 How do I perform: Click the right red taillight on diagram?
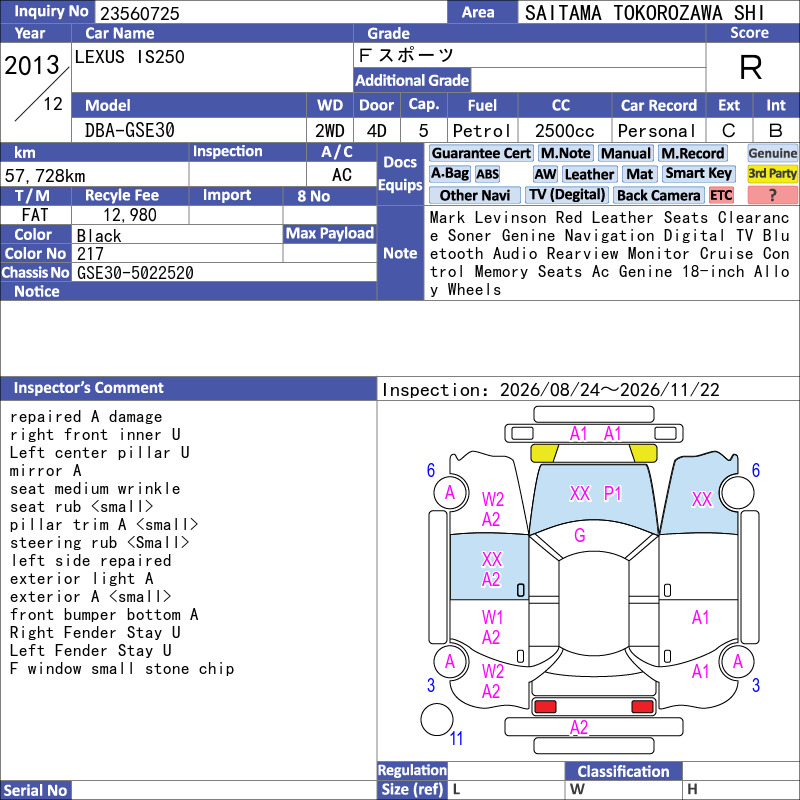point(642,706)
